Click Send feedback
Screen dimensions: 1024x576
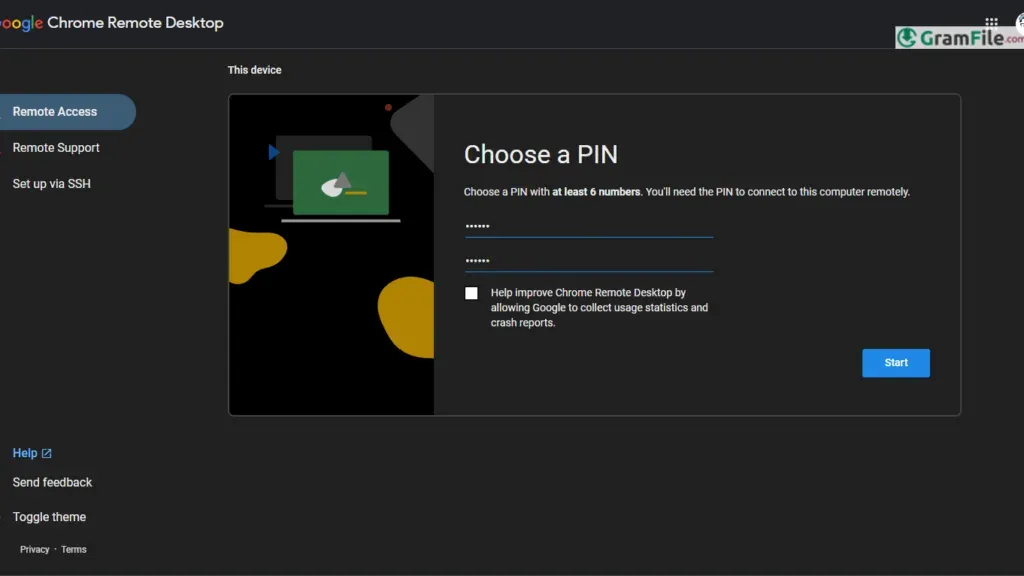point(52,483)
